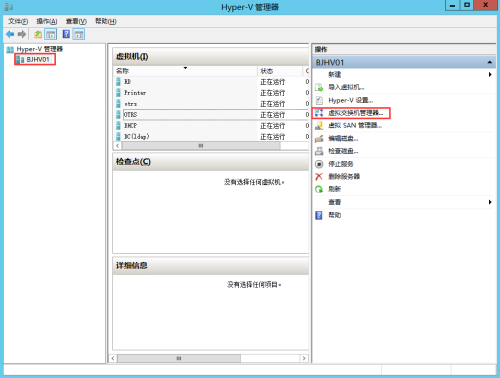Open 虚拟 SAN 管理器 icon
Screen dimensions: 500x378
click(x=319, y=126)
